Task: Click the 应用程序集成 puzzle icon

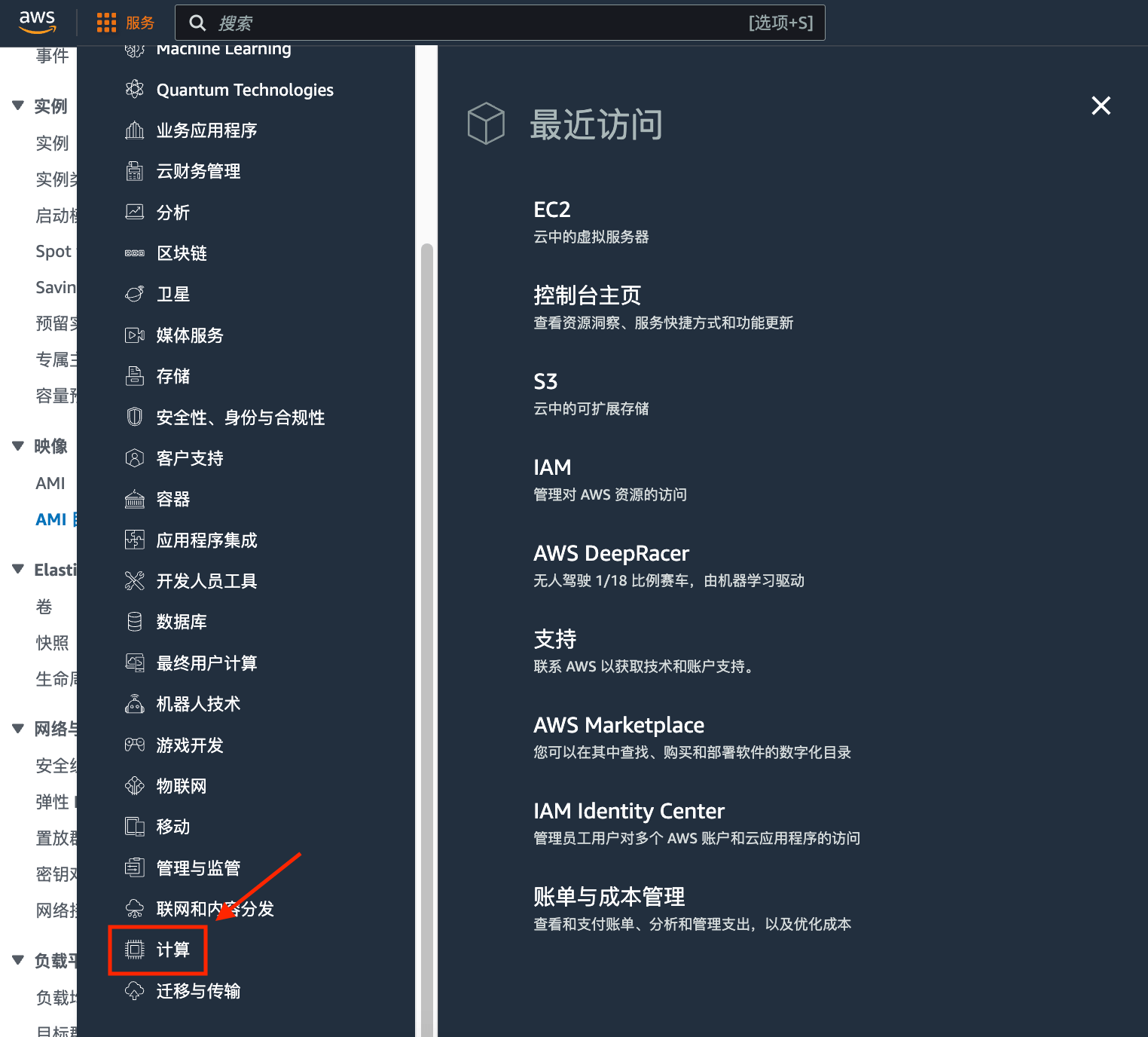Action: coord(135,540)
